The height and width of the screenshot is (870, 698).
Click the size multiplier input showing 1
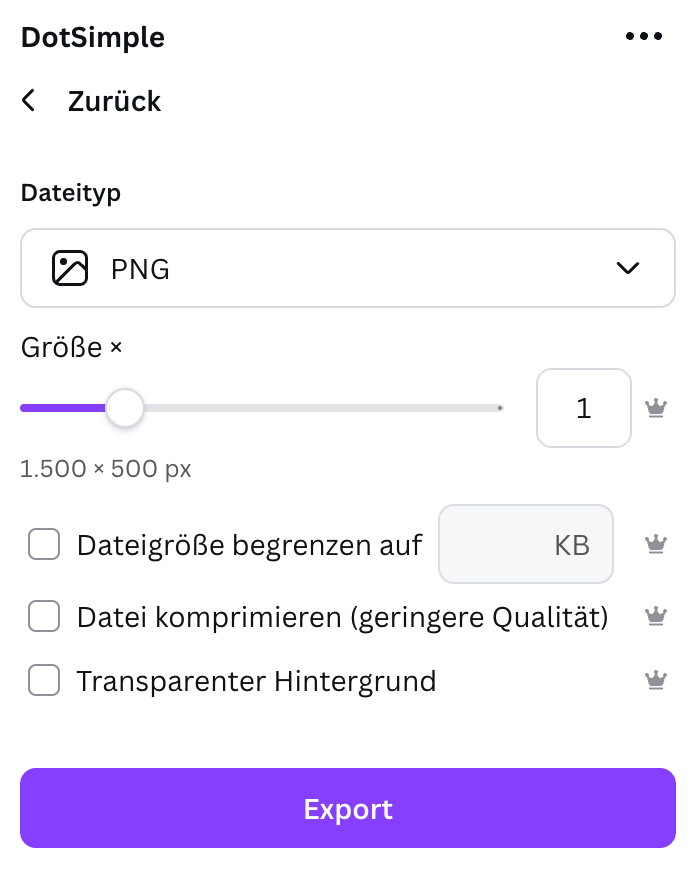(584, 408)
